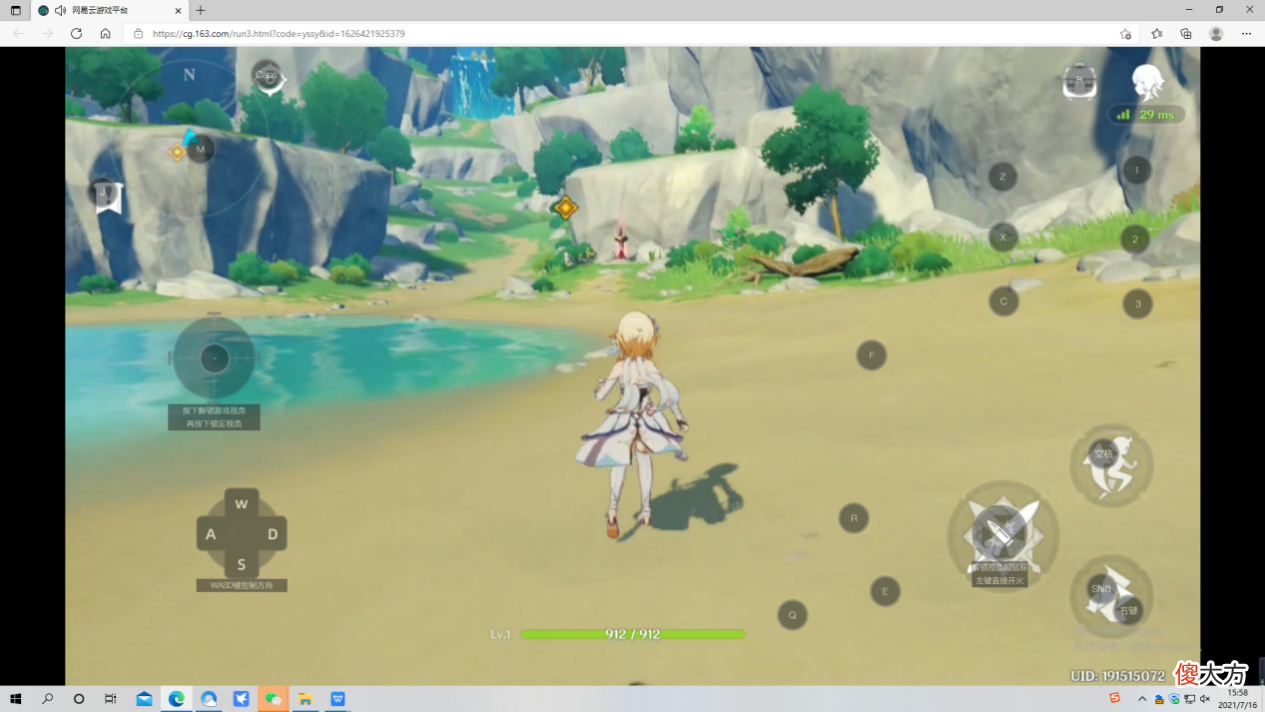Viewport: 1265px width, 712px height.
Task: Click the address bar URL field
Action: pos(630,33)
